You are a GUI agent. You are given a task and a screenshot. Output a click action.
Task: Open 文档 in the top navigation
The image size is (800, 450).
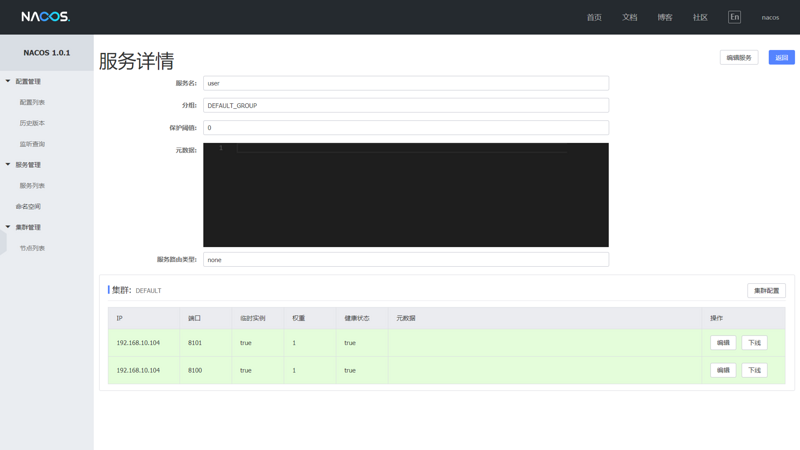pos(630,17)
